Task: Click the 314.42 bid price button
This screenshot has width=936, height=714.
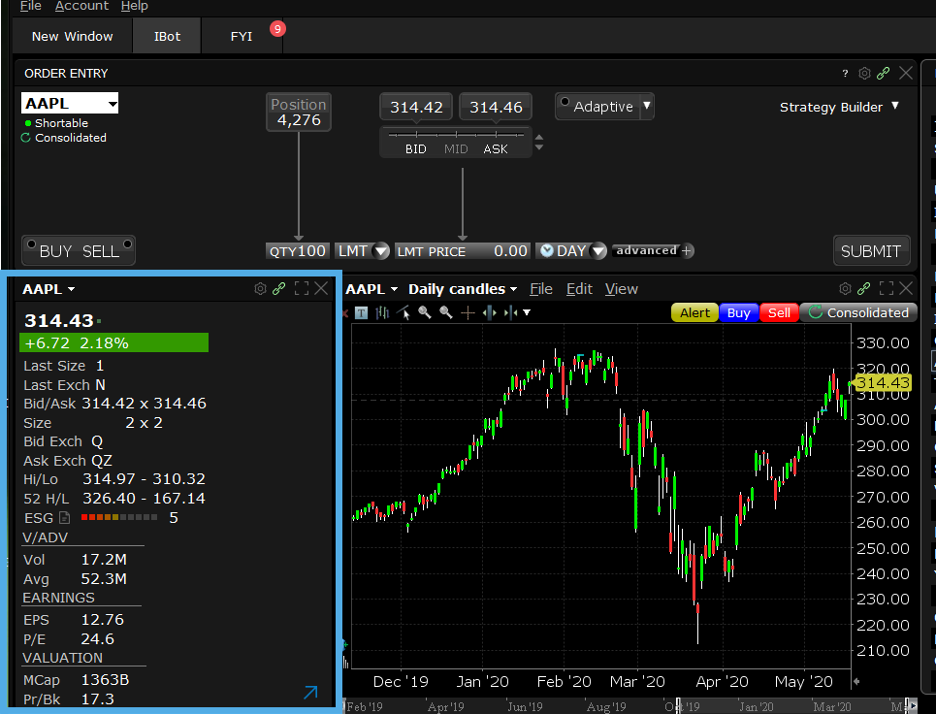Action: (416, 107)
